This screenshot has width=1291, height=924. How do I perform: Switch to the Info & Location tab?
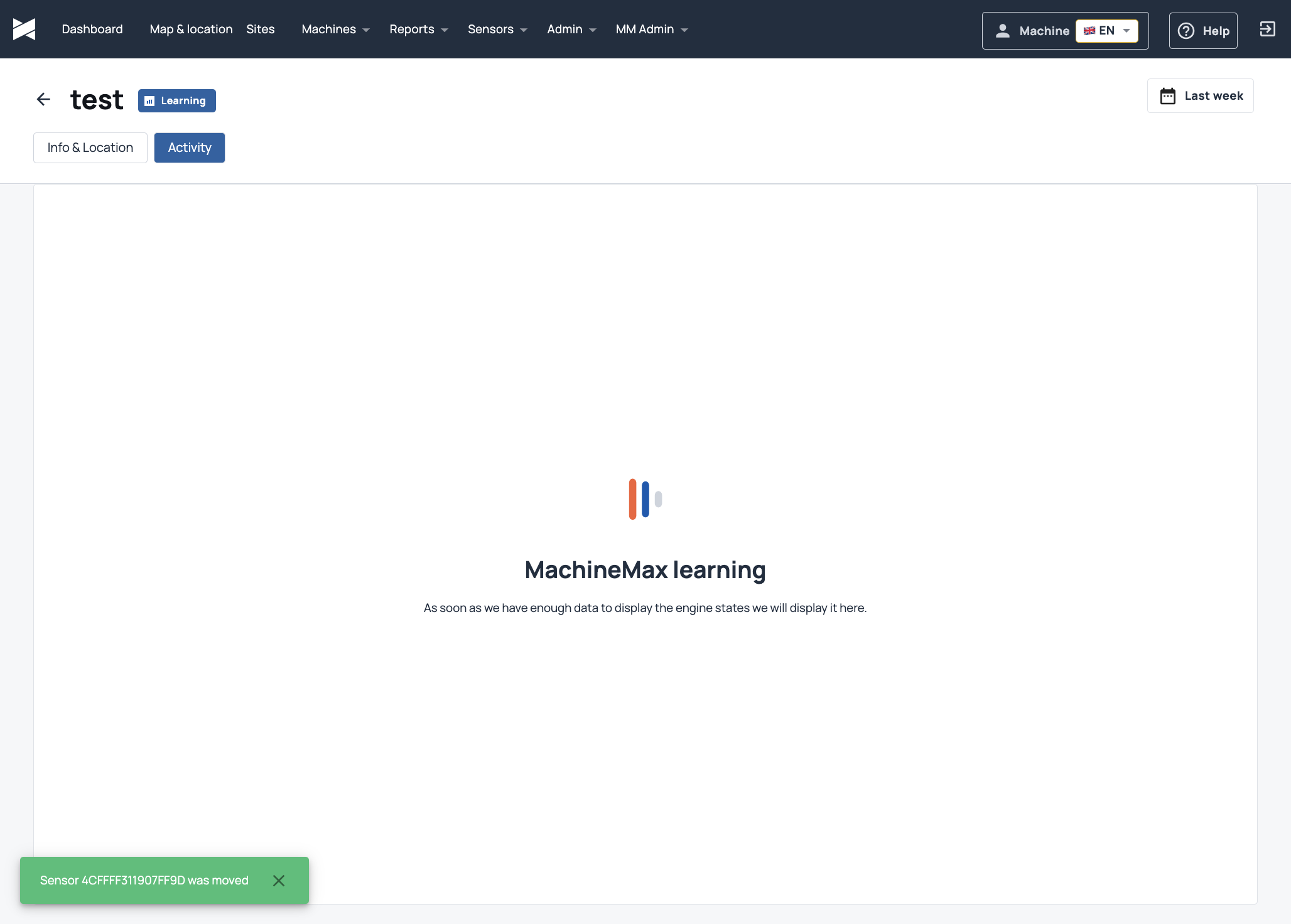pyautogui.click(x=90, y=148)
